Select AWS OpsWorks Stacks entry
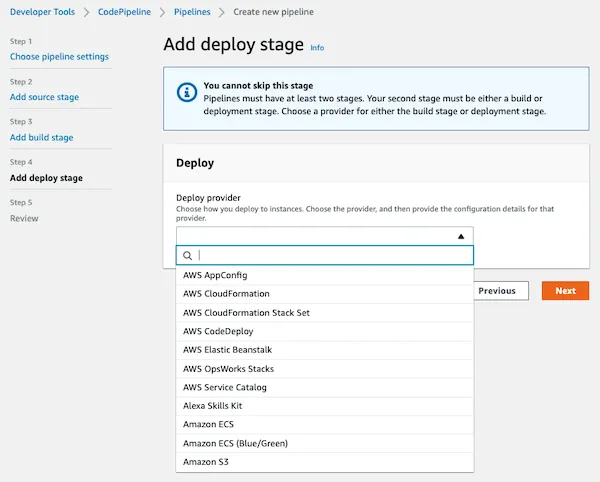 click(324, 369)
